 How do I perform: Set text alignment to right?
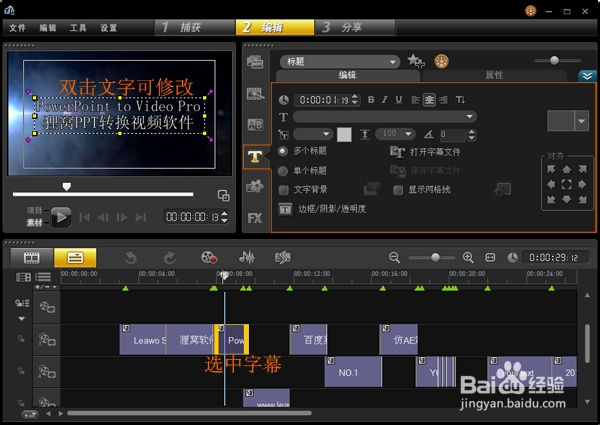tap(443, 100)
